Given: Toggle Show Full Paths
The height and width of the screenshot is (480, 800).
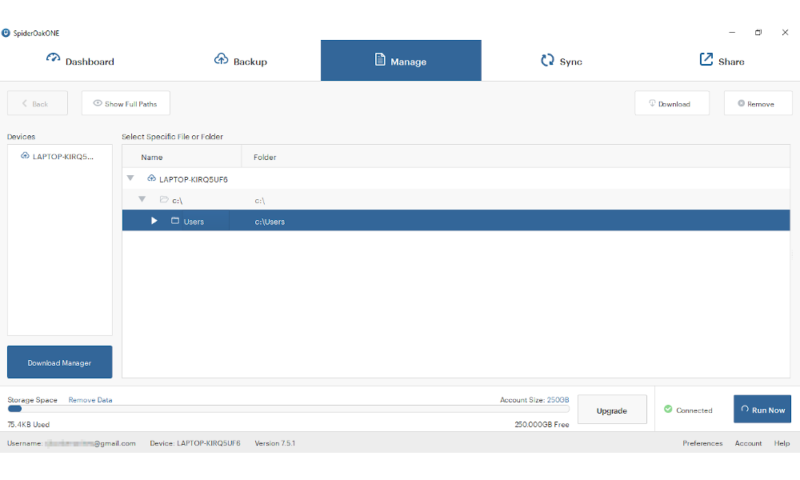Looking at the screenshot, I should point(126,104).
